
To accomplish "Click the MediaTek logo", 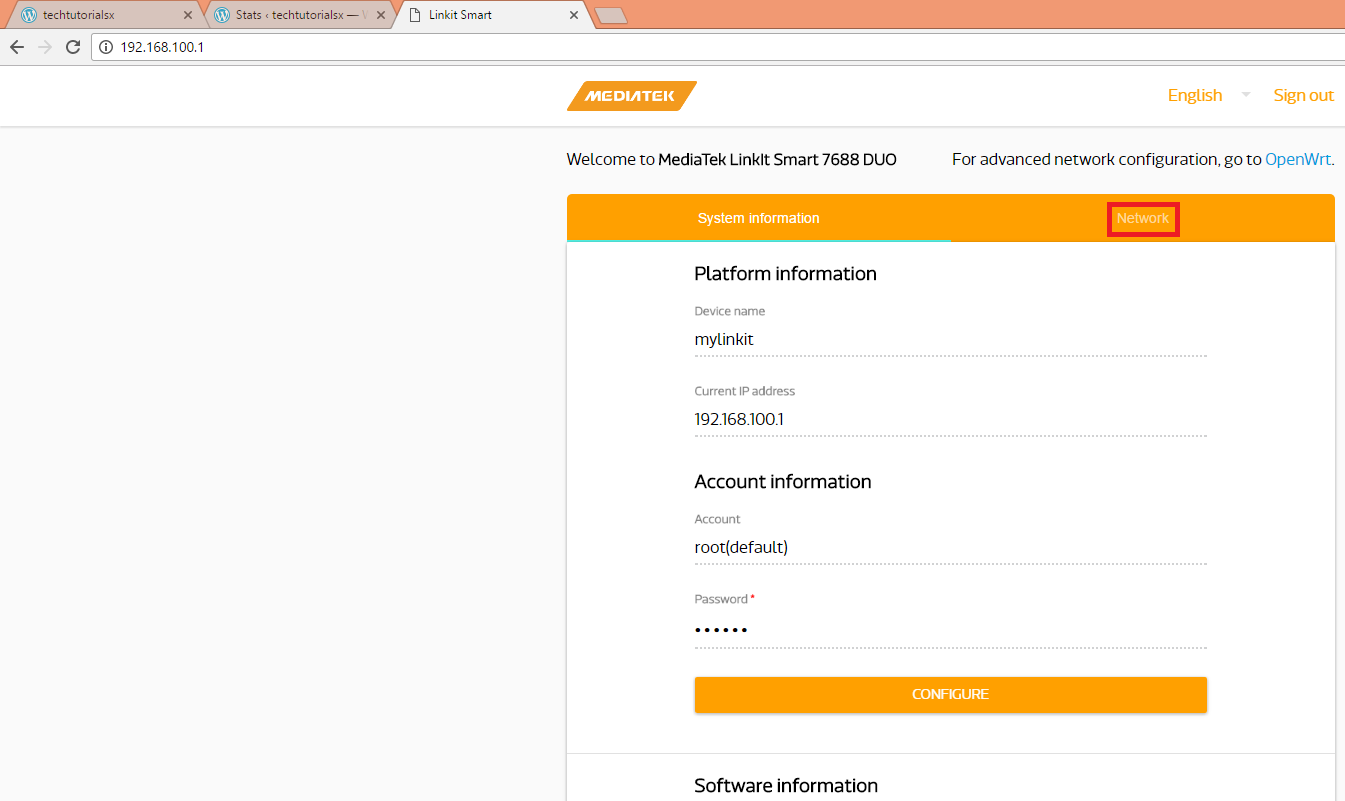I will point(631,96).
